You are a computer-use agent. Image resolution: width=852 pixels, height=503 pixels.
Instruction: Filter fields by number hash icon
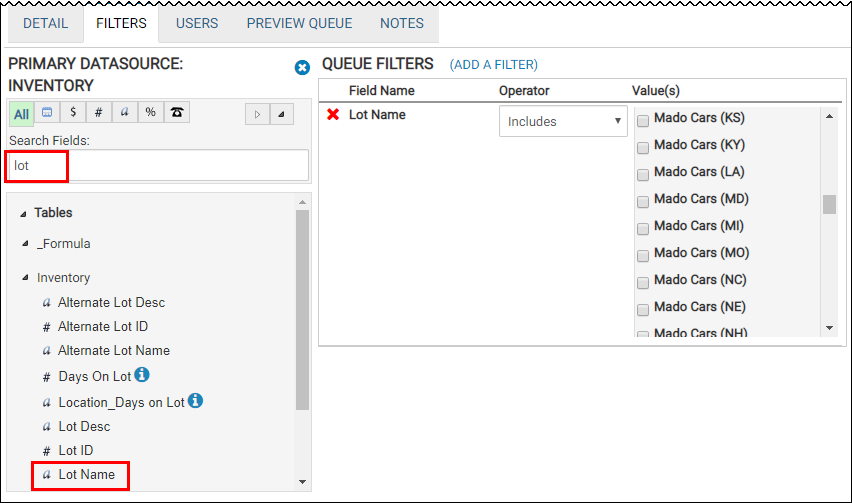(x=98, y=113)
